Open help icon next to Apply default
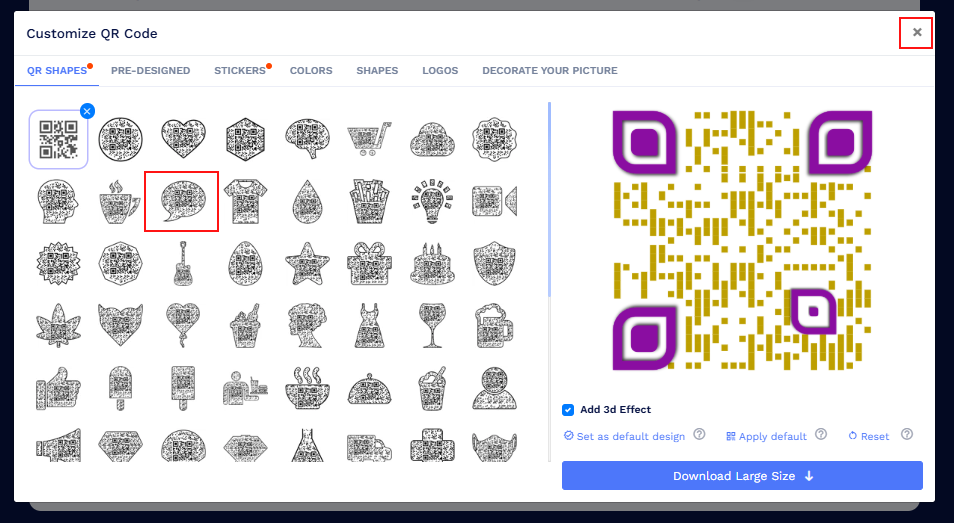This screenshot has width=954, height=523. 821,434
